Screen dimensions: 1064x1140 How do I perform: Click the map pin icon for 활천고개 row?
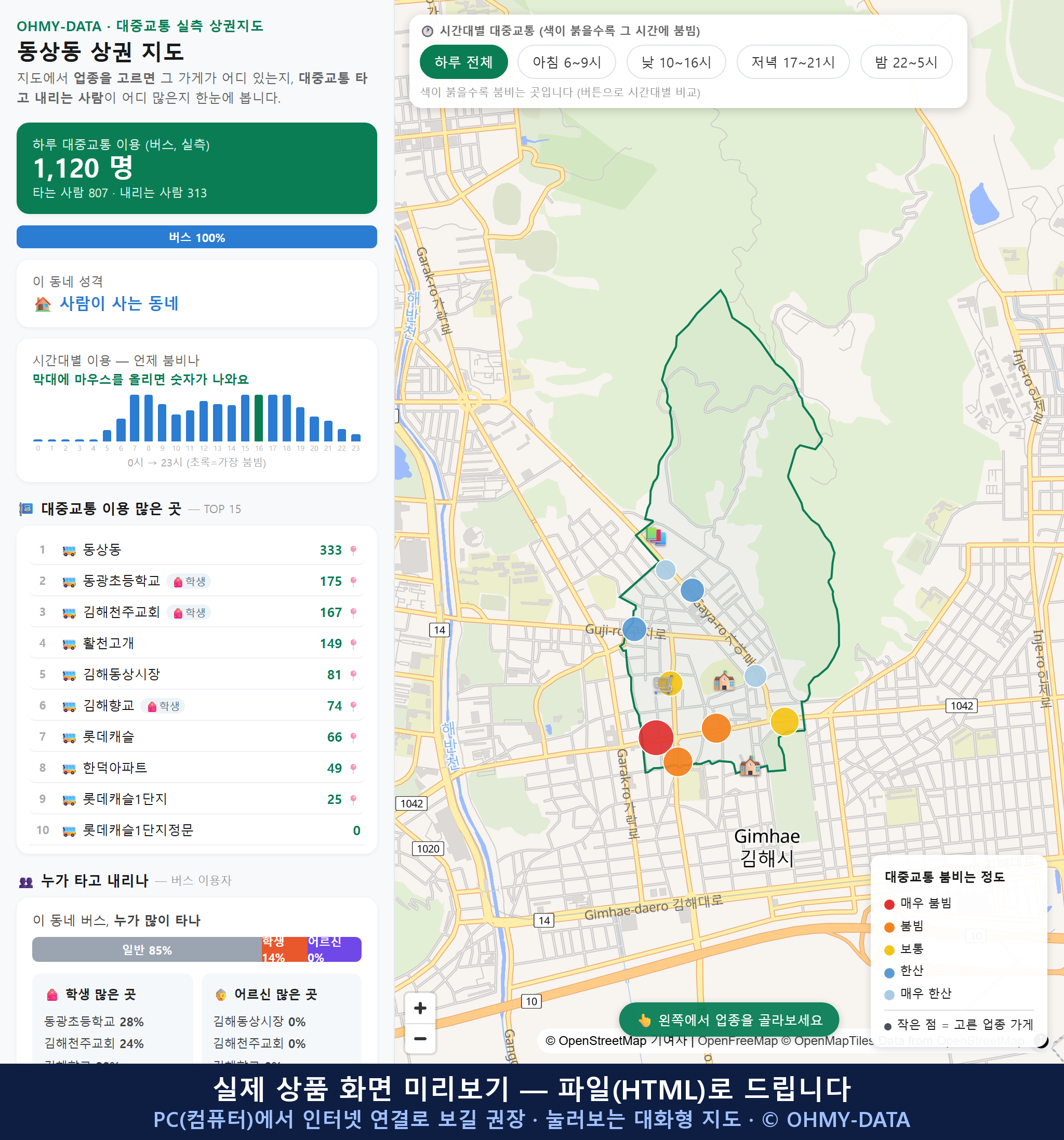pos(353,643)
